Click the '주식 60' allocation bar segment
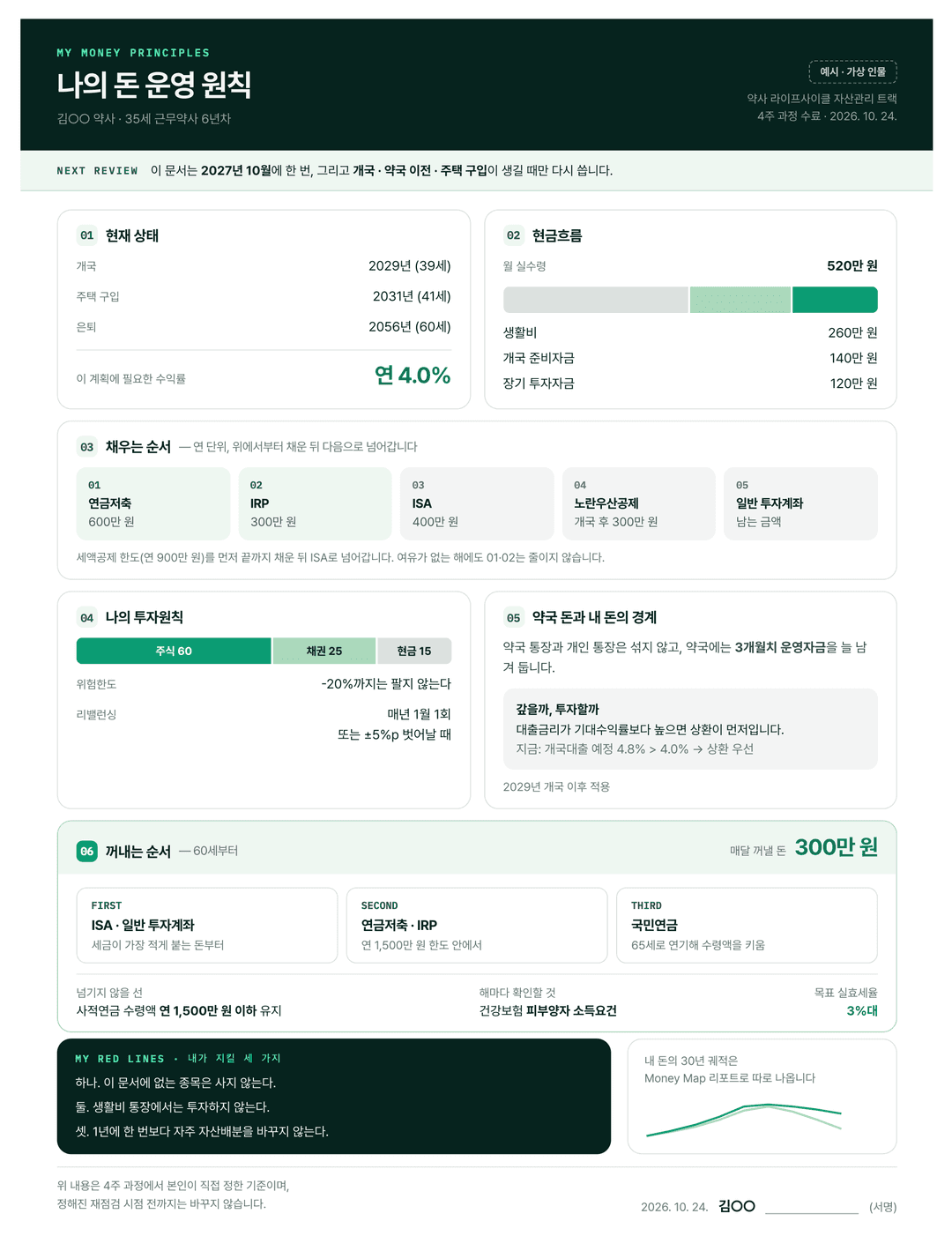This screenshot has width=952, height=1236. coord(174,651)
